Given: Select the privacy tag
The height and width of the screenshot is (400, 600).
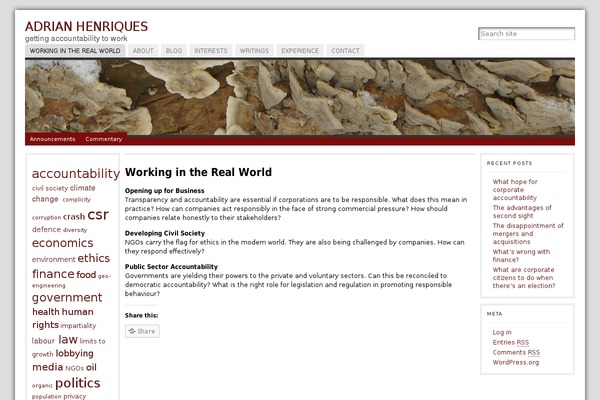Looking at the screenshot, I should click(75, 396).
